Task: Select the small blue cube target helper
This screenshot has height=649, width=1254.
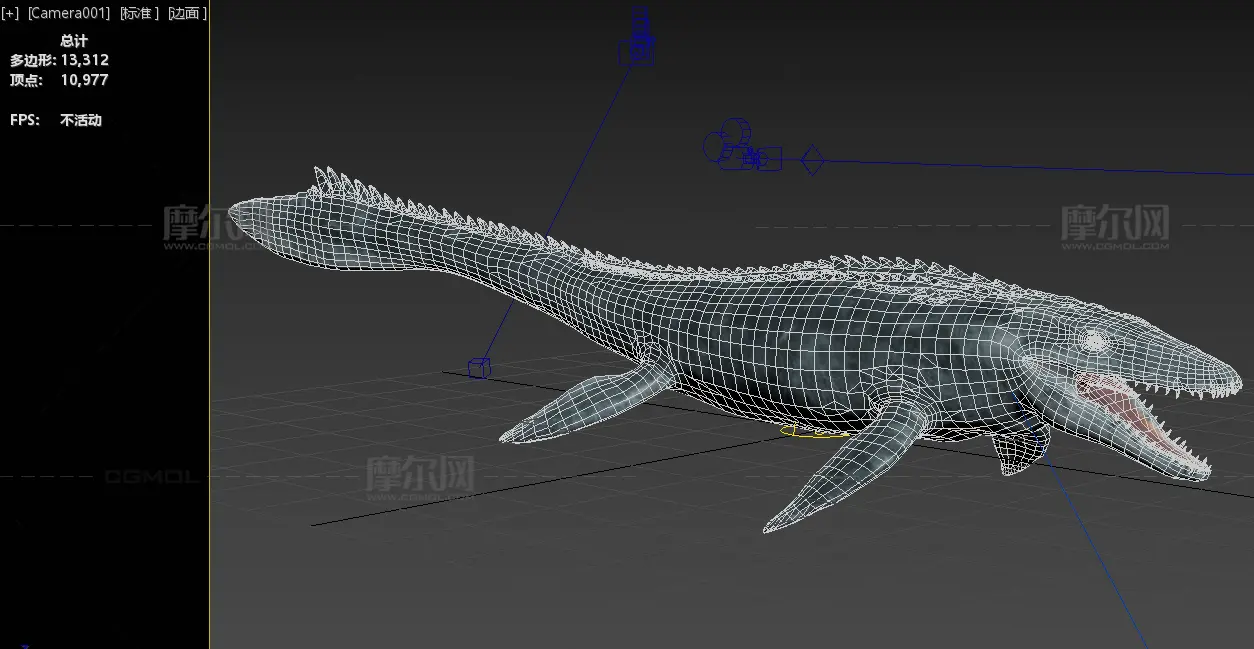Action: tap(479, 368)
